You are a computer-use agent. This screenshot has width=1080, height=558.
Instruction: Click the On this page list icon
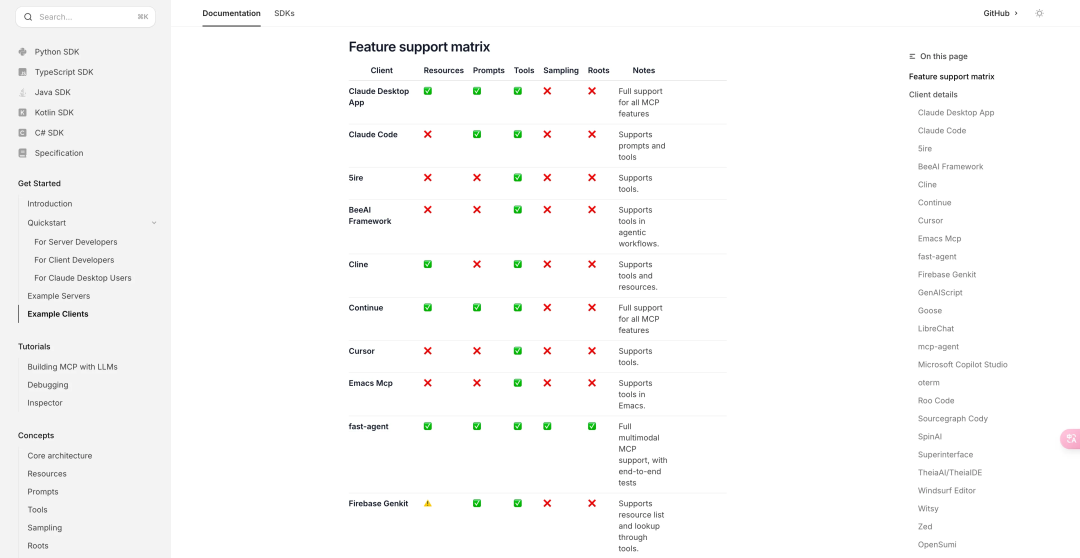[x=912, y=57]
